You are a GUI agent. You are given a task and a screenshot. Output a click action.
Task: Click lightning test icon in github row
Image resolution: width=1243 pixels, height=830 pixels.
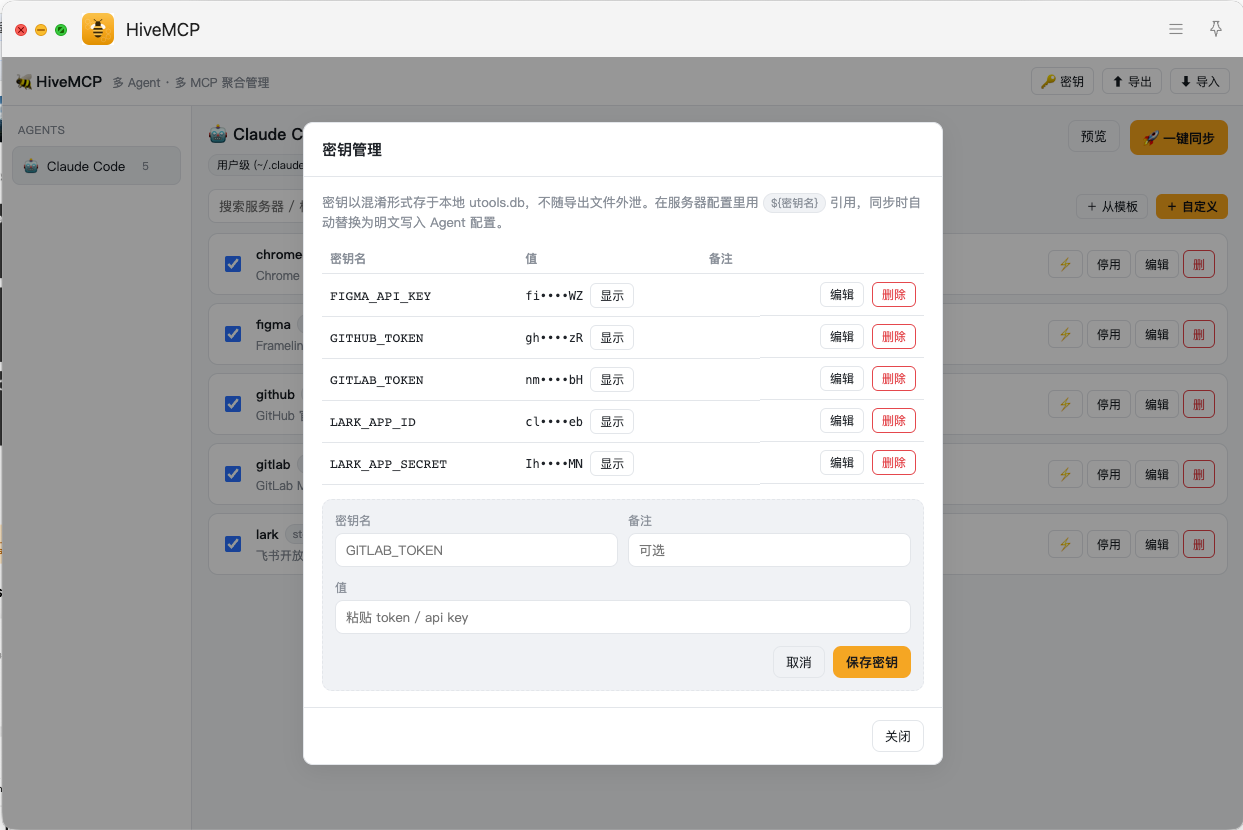pos(1065,404)
